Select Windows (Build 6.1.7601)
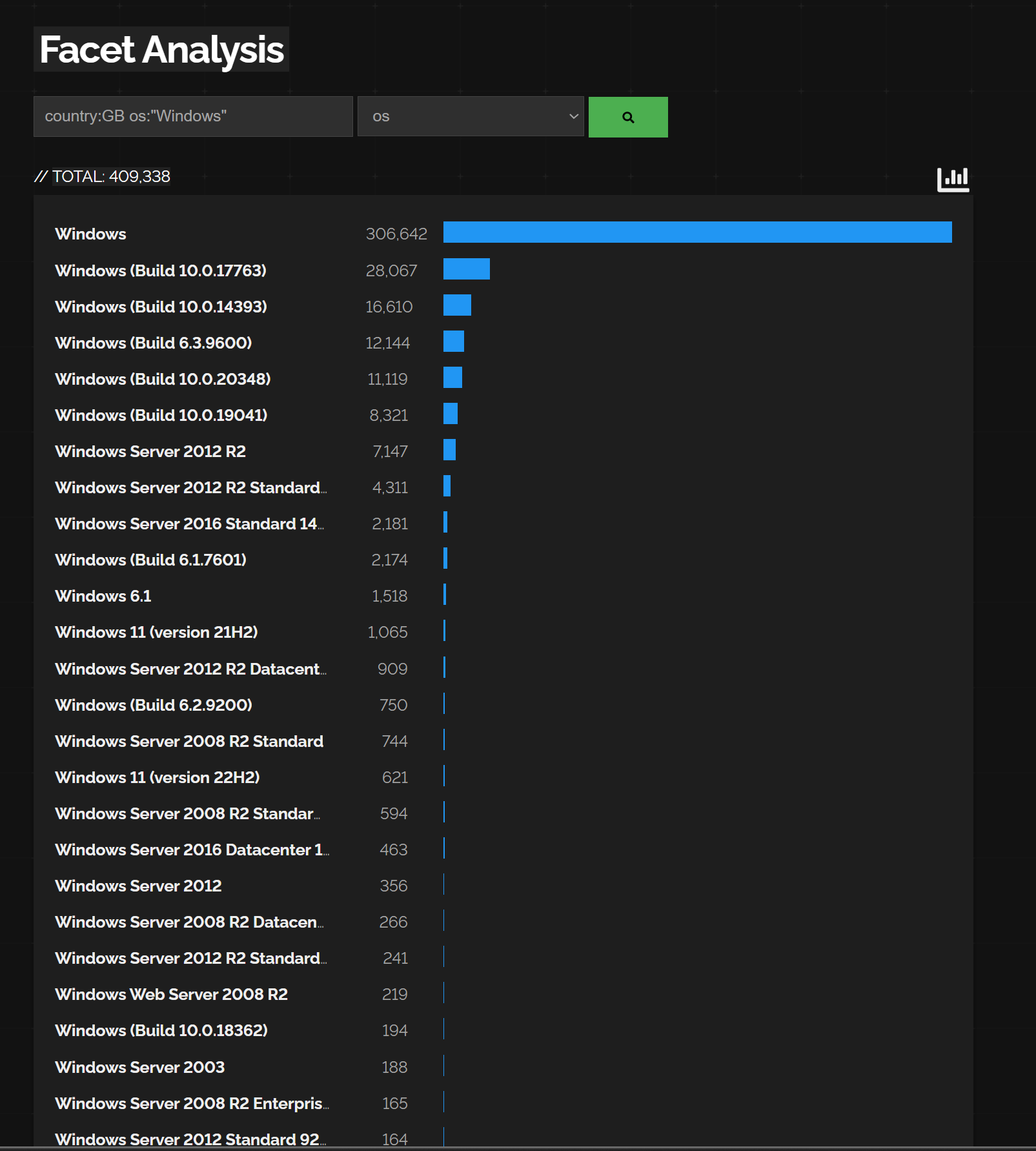The width and height of the screenshot is (1036, 1151). tap(151, 560)
